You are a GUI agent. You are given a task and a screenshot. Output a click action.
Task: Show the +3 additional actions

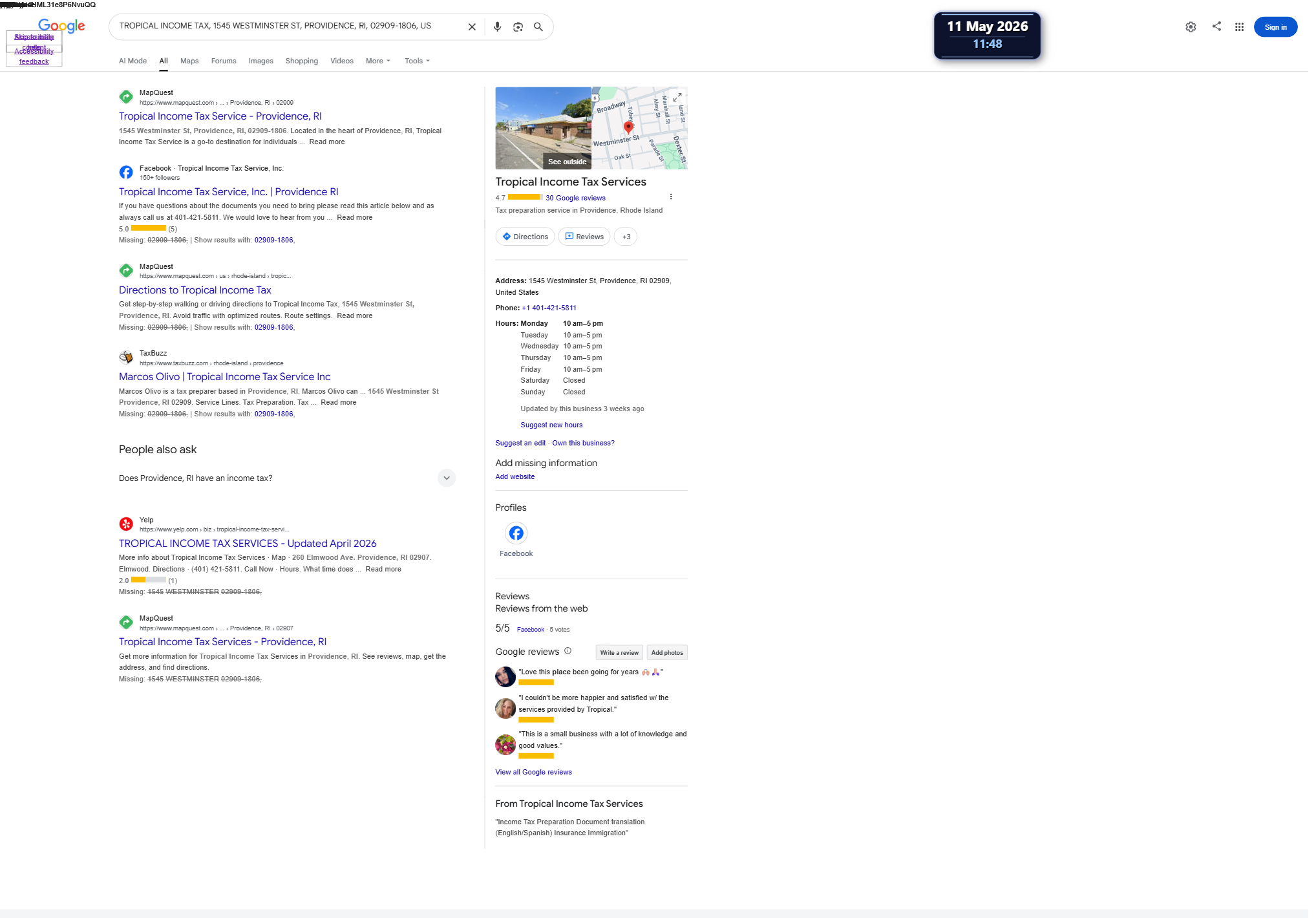626,237
